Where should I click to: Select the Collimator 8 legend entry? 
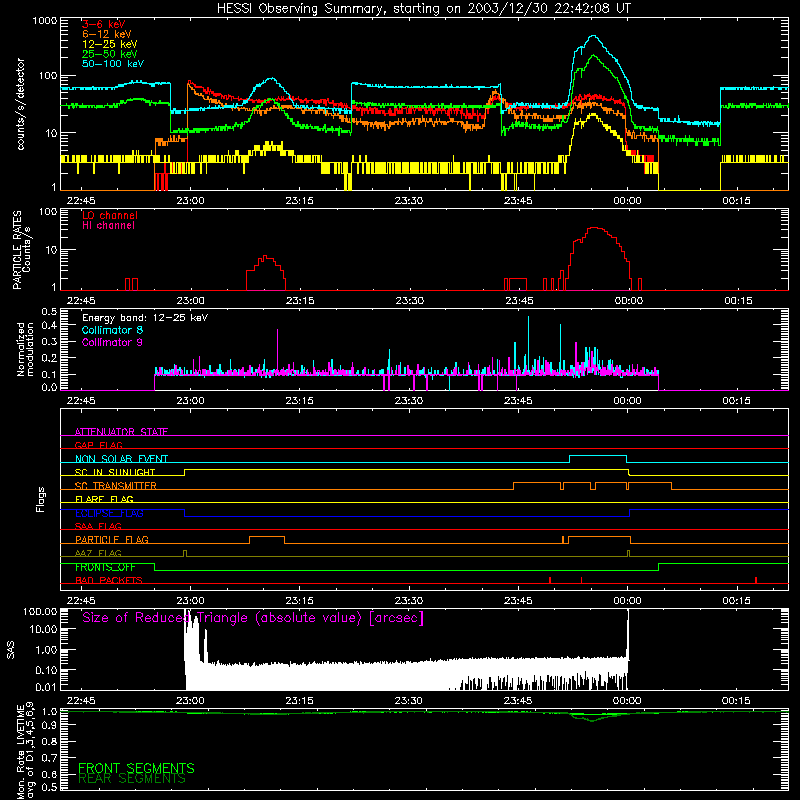[112, 330]
